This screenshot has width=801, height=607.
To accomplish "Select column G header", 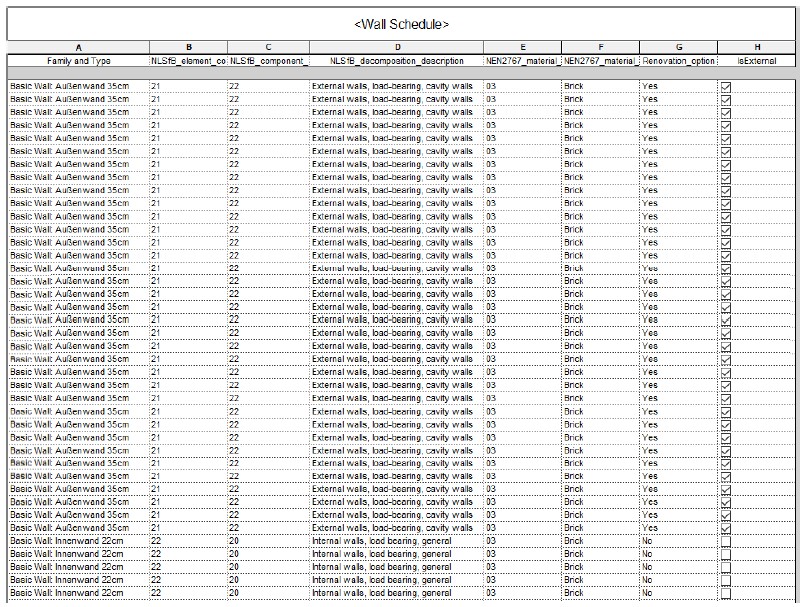I will [x=678, y=48].
